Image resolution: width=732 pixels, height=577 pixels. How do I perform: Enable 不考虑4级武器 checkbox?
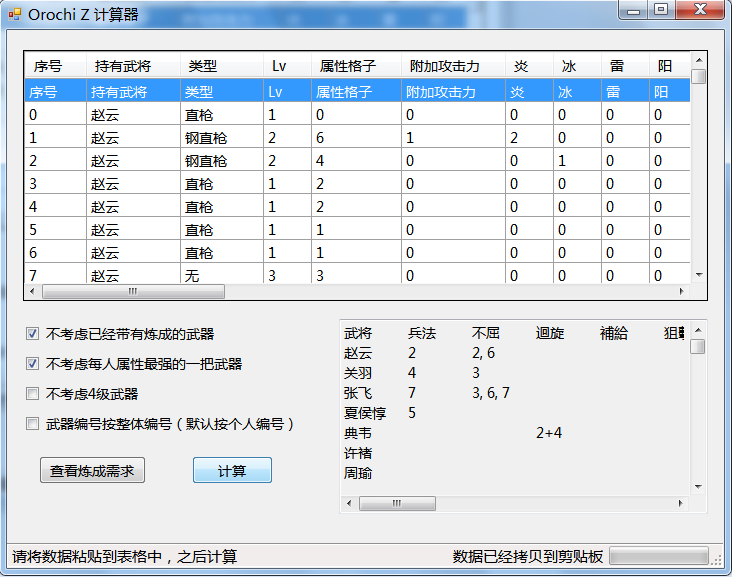33,394
